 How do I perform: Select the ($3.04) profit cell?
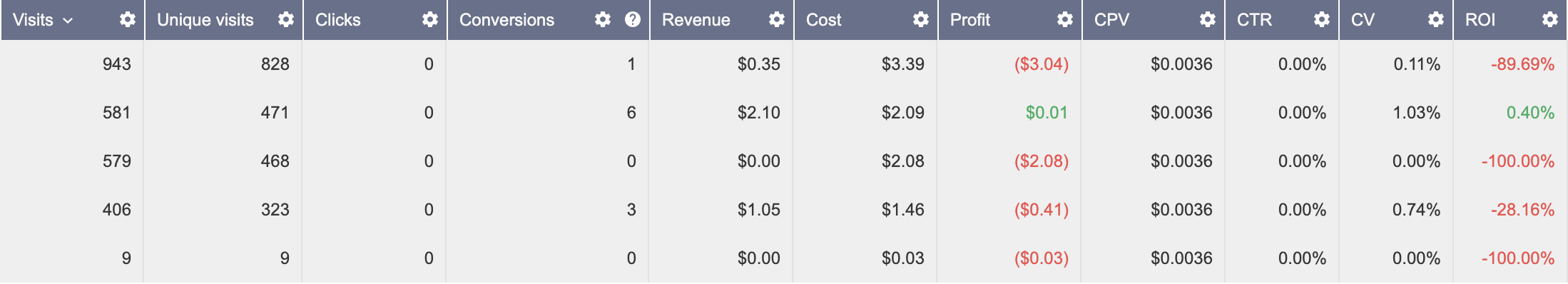(1042, 64)
